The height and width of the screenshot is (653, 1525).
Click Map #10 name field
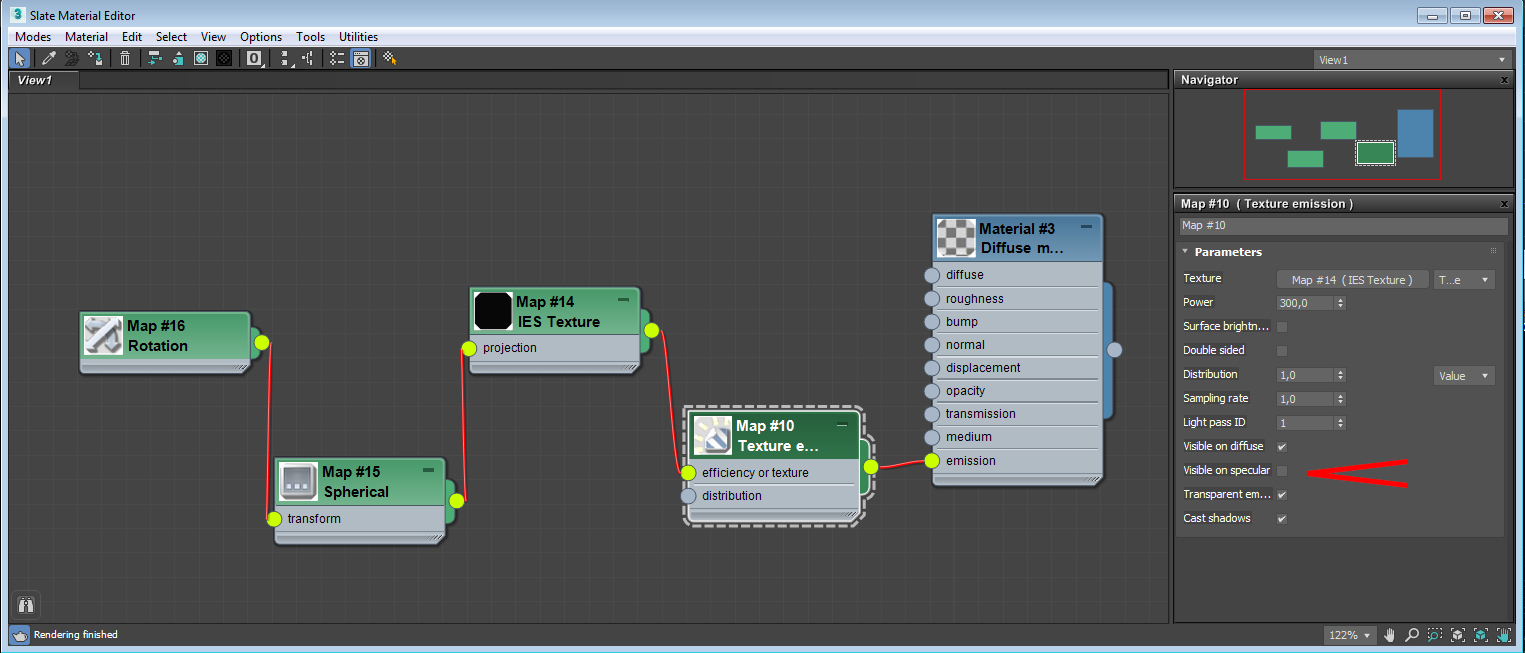point(1343,226)
